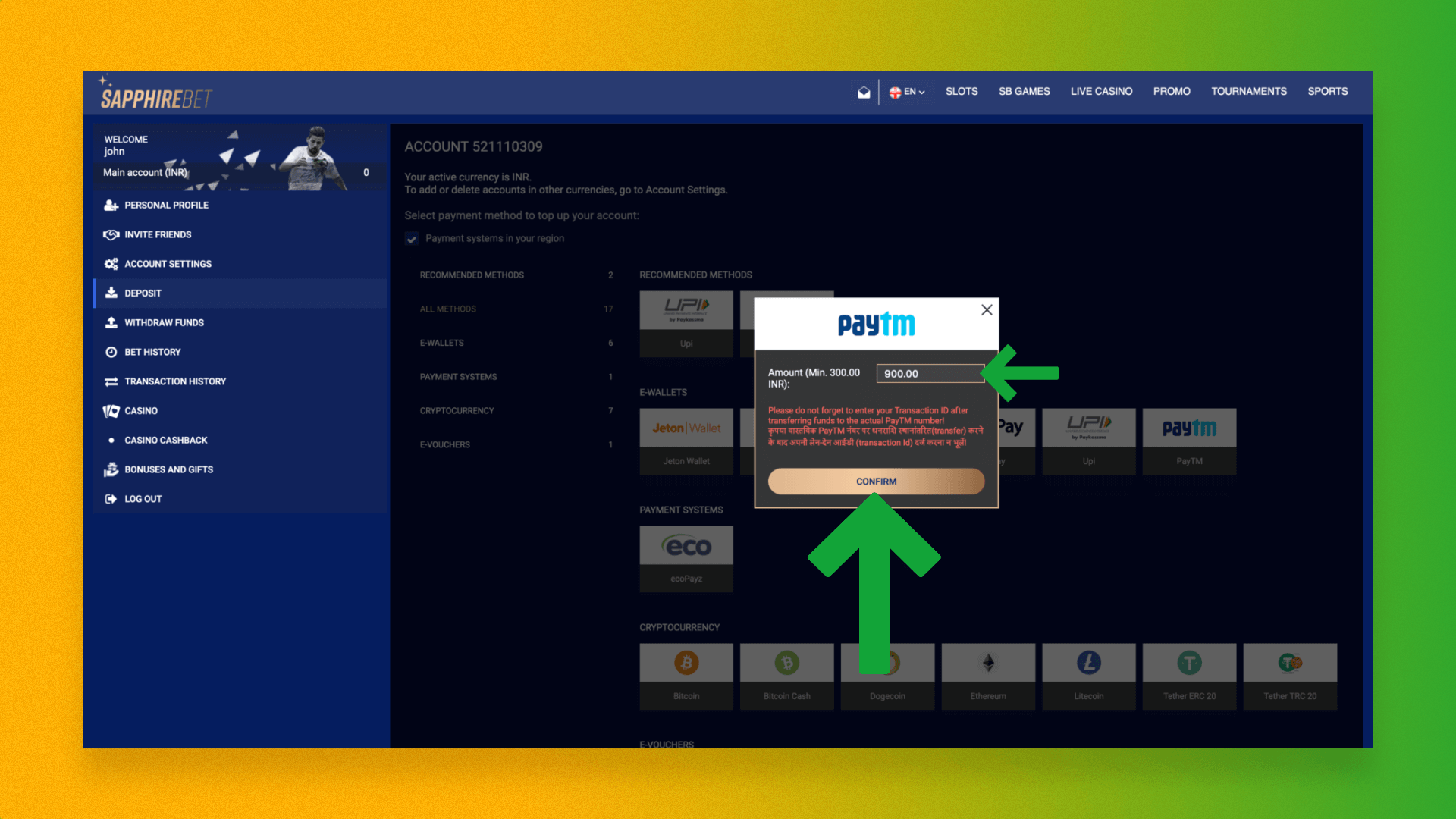Toggle Payment systems in your region checkbox
The height and width of the screenshot is (819, 1456).
tap(411, 238)
